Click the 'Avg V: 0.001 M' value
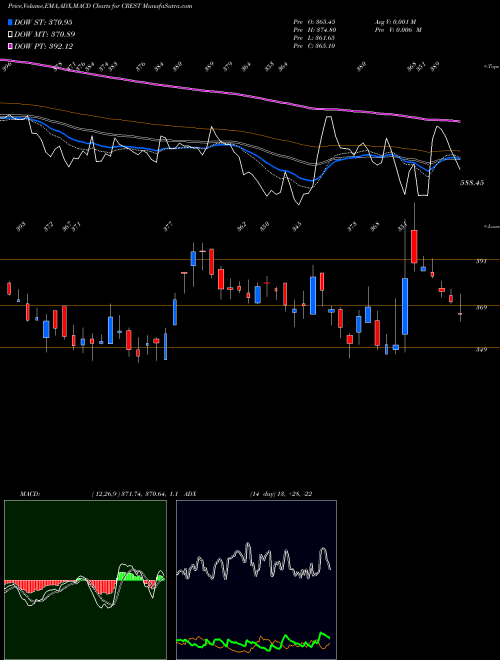 [x=396, y=22]
